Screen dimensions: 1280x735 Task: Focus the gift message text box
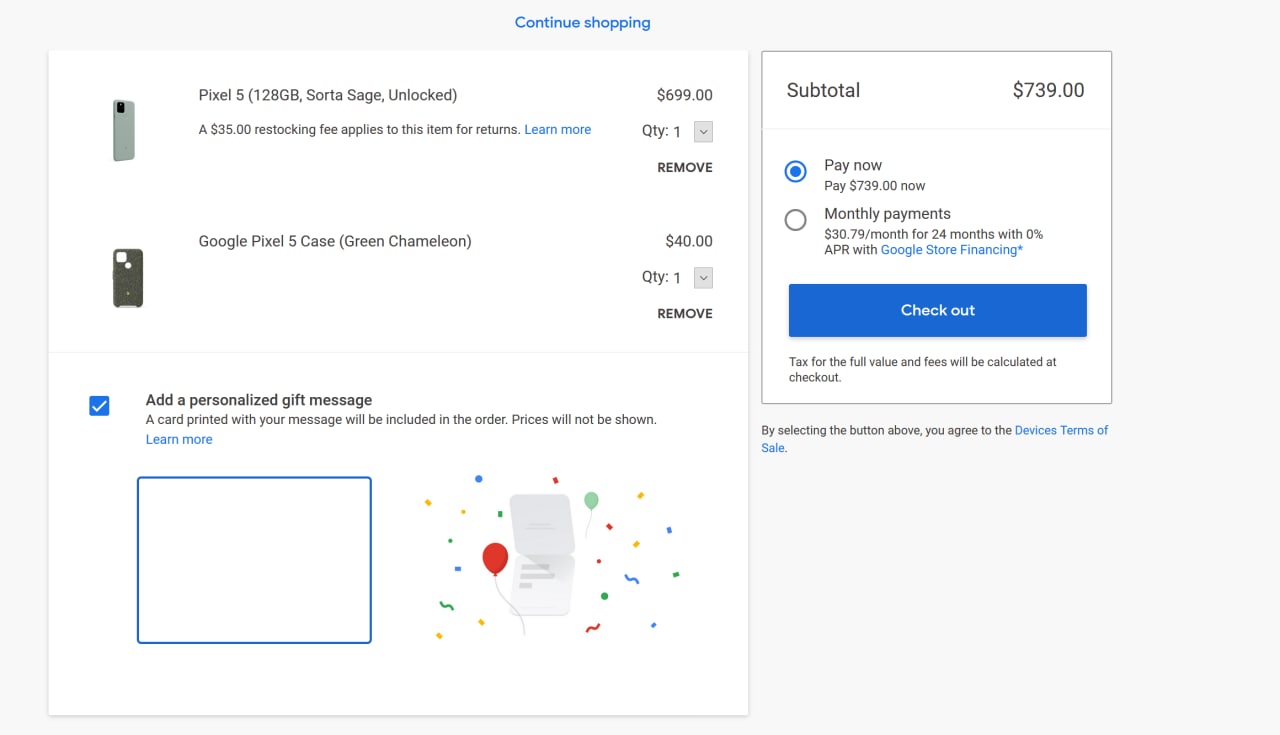coord(254,560)
